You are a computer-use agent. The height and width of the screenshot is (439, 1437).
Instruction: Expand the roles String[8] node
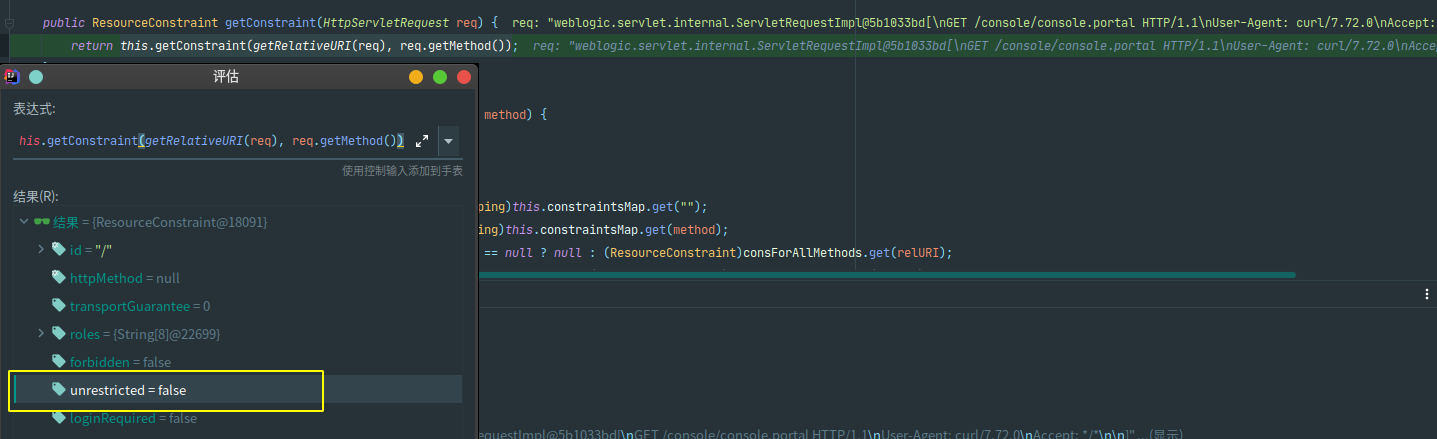(41, 333)
